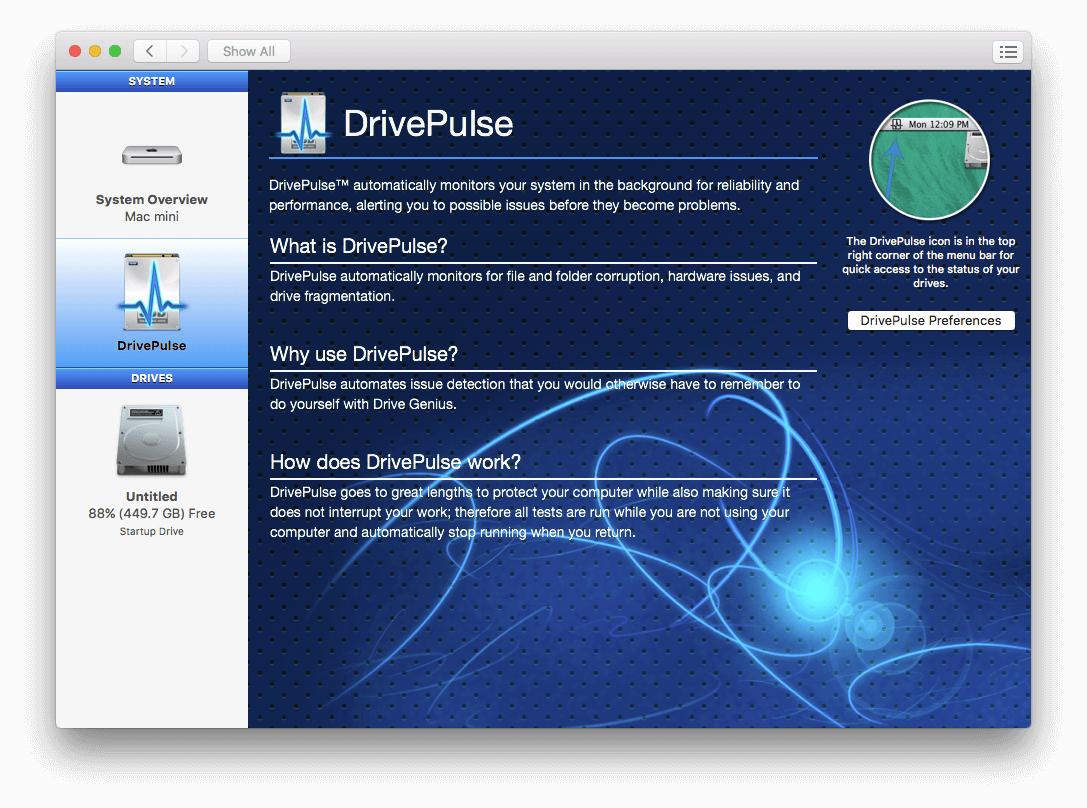Click the back navigation arrow
Viewport: 1087px width, 808px height.
(149, 50)
